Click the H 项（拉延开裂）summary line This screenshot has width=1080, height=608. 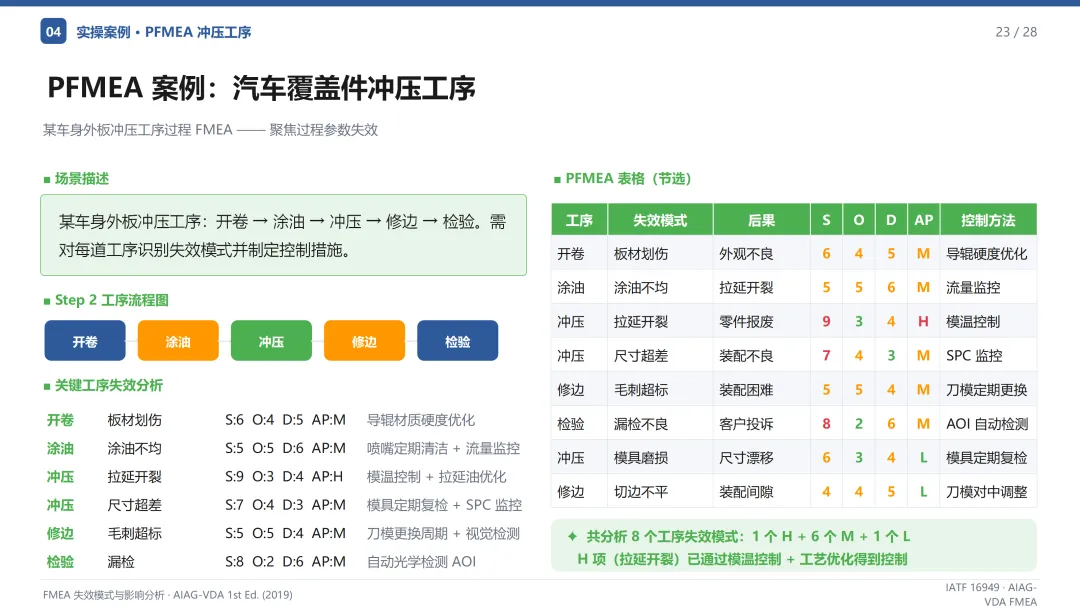(742, 559)
